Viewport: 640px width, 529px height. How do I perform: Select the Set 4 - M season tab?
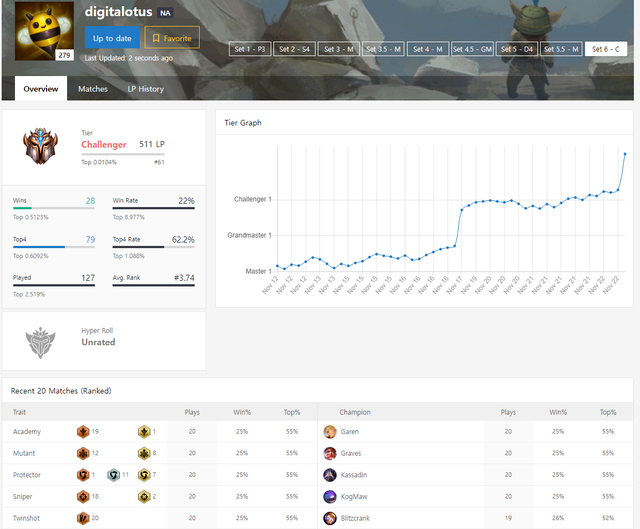428,49
